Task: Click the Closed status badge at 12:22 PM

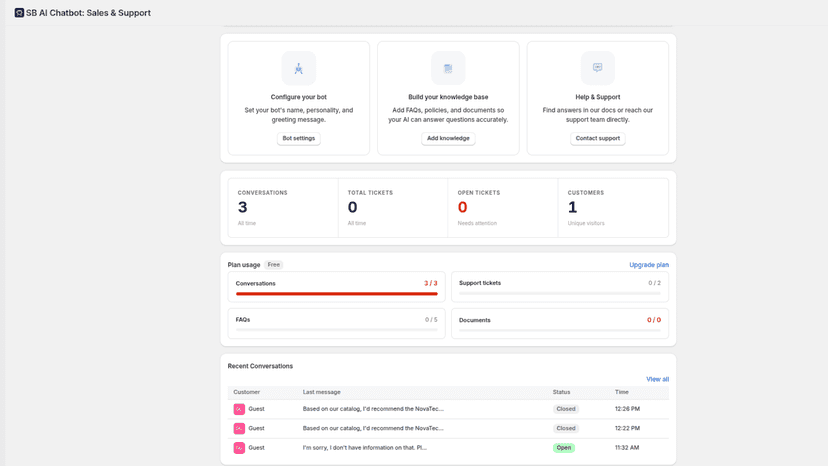Action: click(x=566, y=428)
